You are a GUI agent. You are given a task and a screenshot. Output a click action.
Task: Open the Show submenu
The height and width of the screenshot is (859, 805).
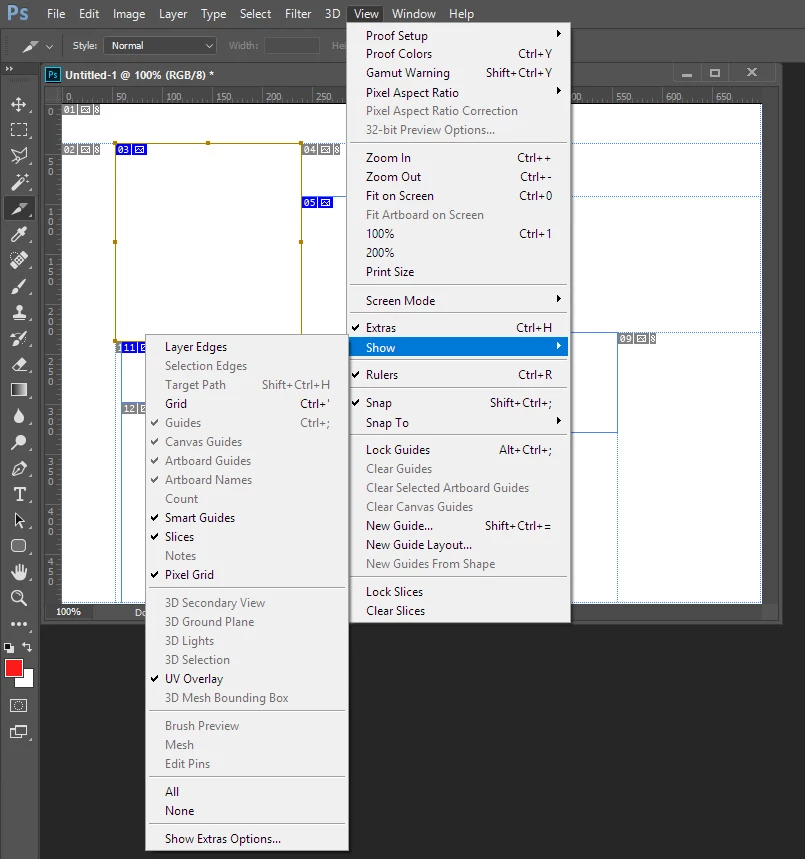pyautogui.click(x=458, y=347)
